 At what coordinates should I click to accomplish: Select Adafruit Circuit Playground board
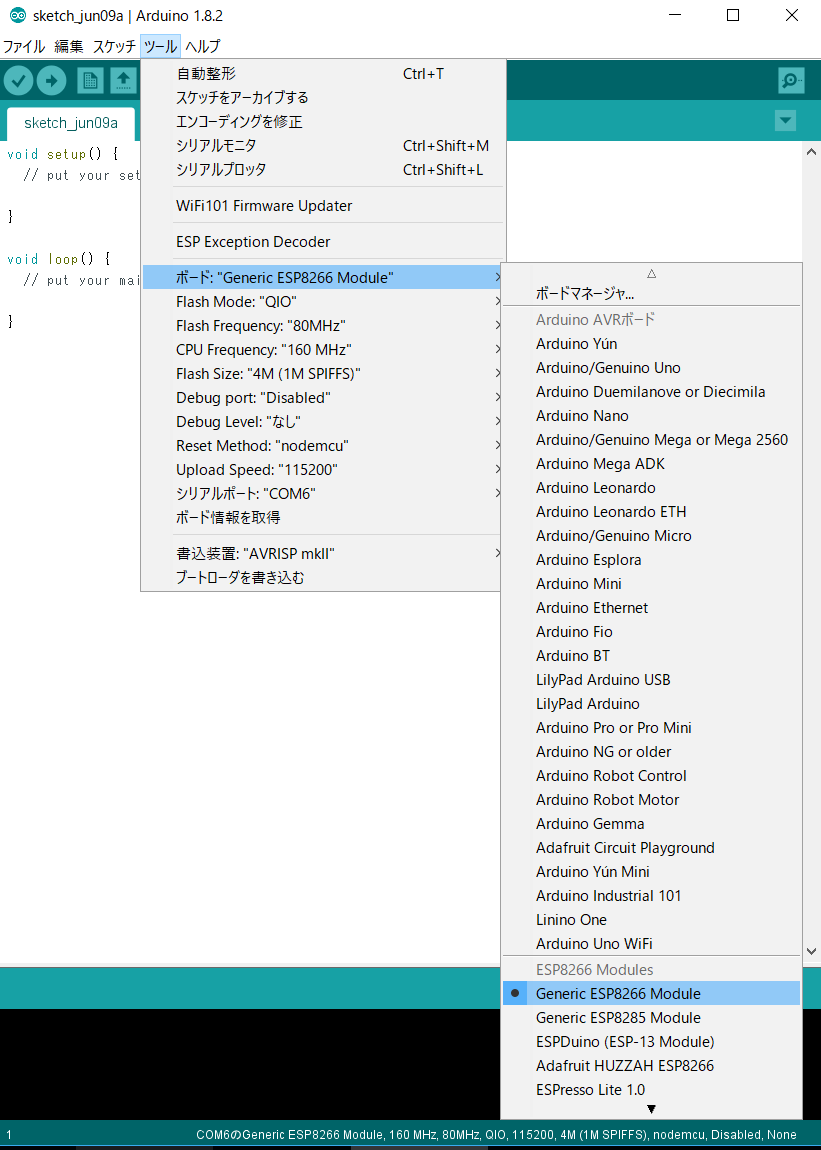click(652, 848)
